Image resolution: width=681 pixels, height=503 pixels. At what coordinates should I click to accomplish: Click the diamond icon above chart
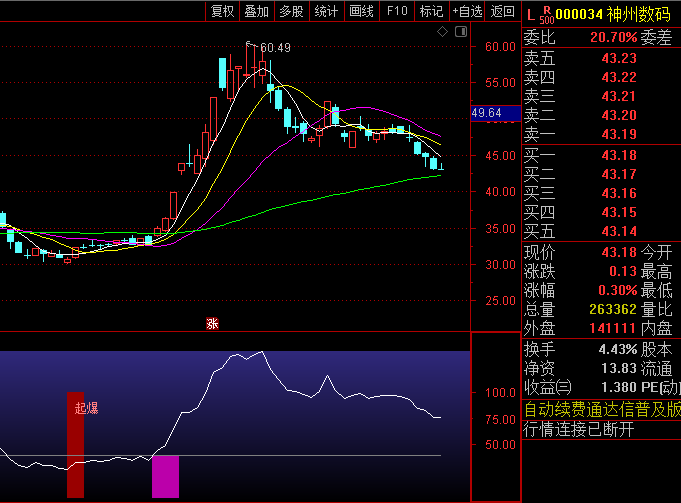(442, 32)
